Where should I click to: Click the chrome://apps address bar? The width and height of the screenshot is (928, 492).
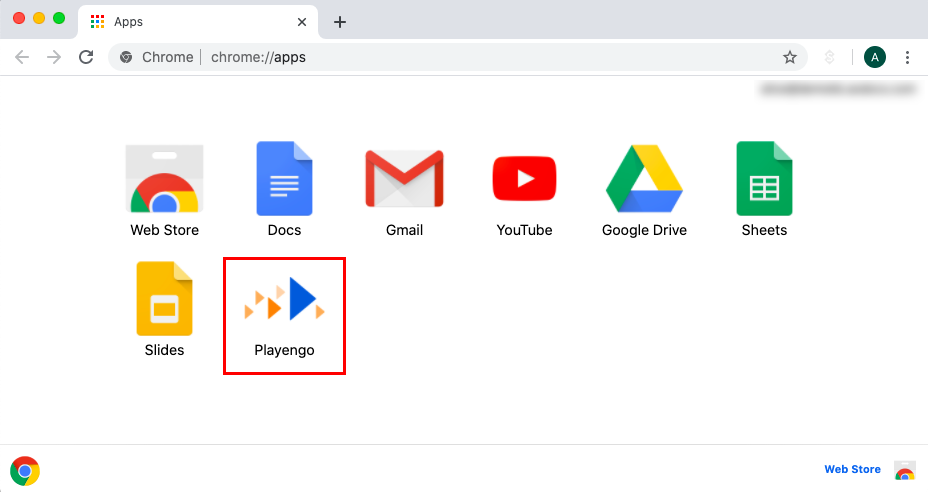[457, 57]
